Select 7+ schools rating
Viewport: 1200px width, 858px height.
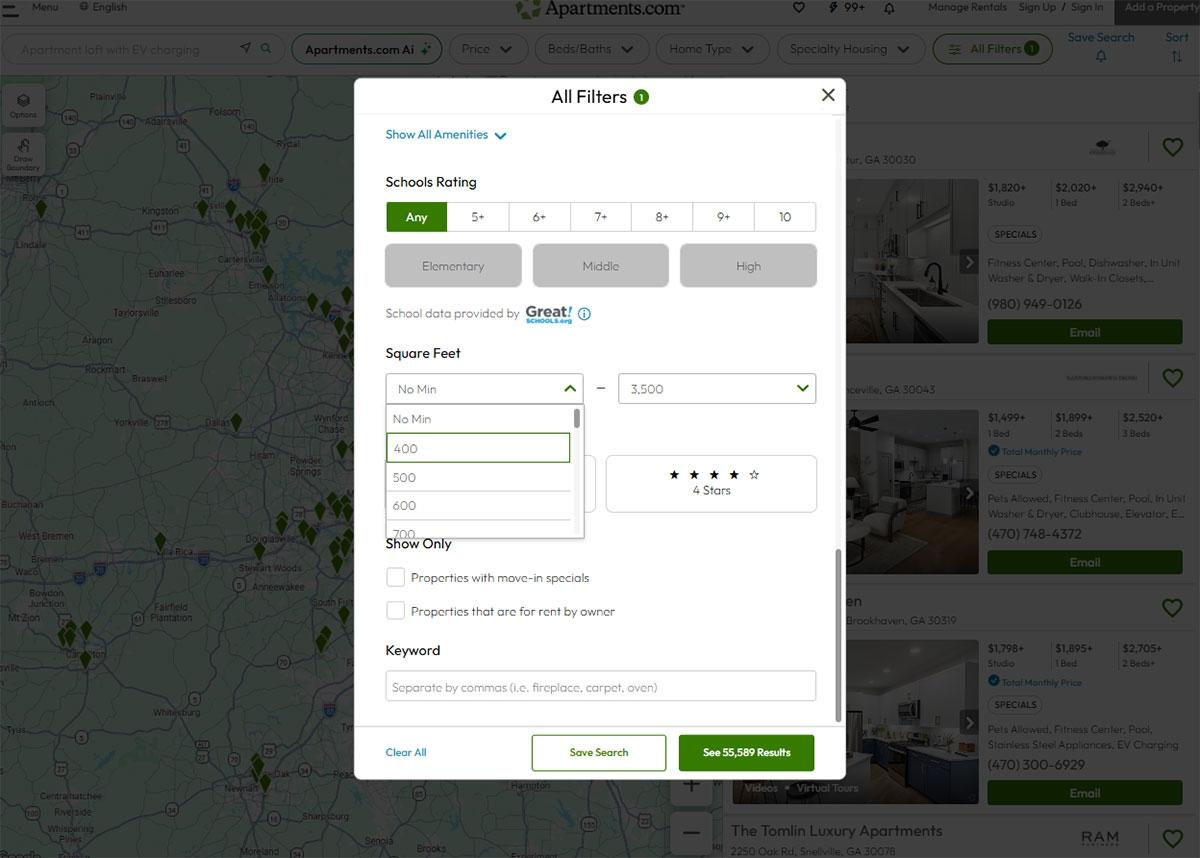[601, 217]
